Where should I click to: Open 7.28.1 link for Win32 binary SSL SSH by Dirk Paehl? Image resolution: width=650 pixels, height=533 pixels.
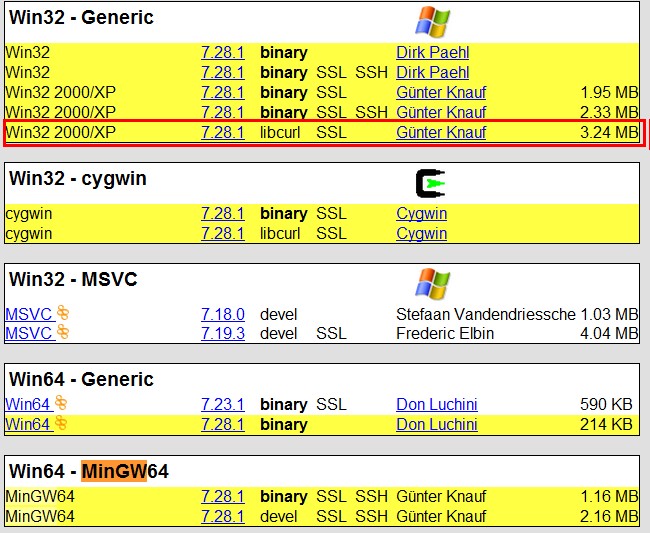click(x=223, y=73)
